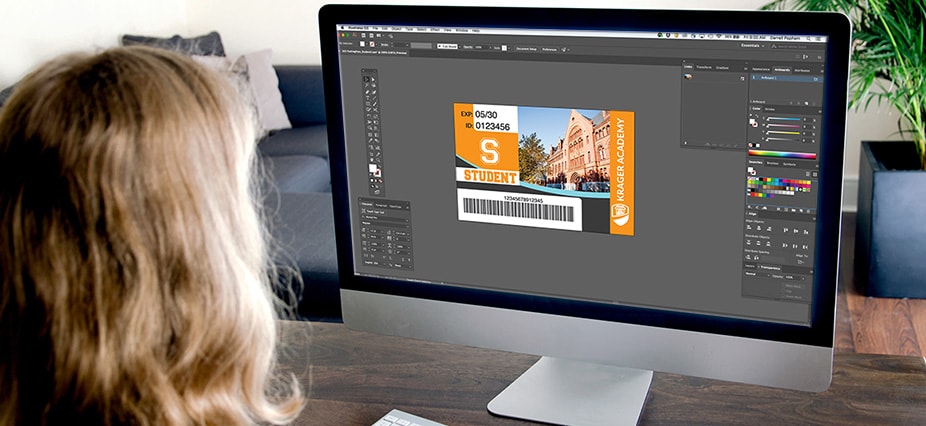Select the Artboard 1 row in Artboards panel

click(787, 78)
